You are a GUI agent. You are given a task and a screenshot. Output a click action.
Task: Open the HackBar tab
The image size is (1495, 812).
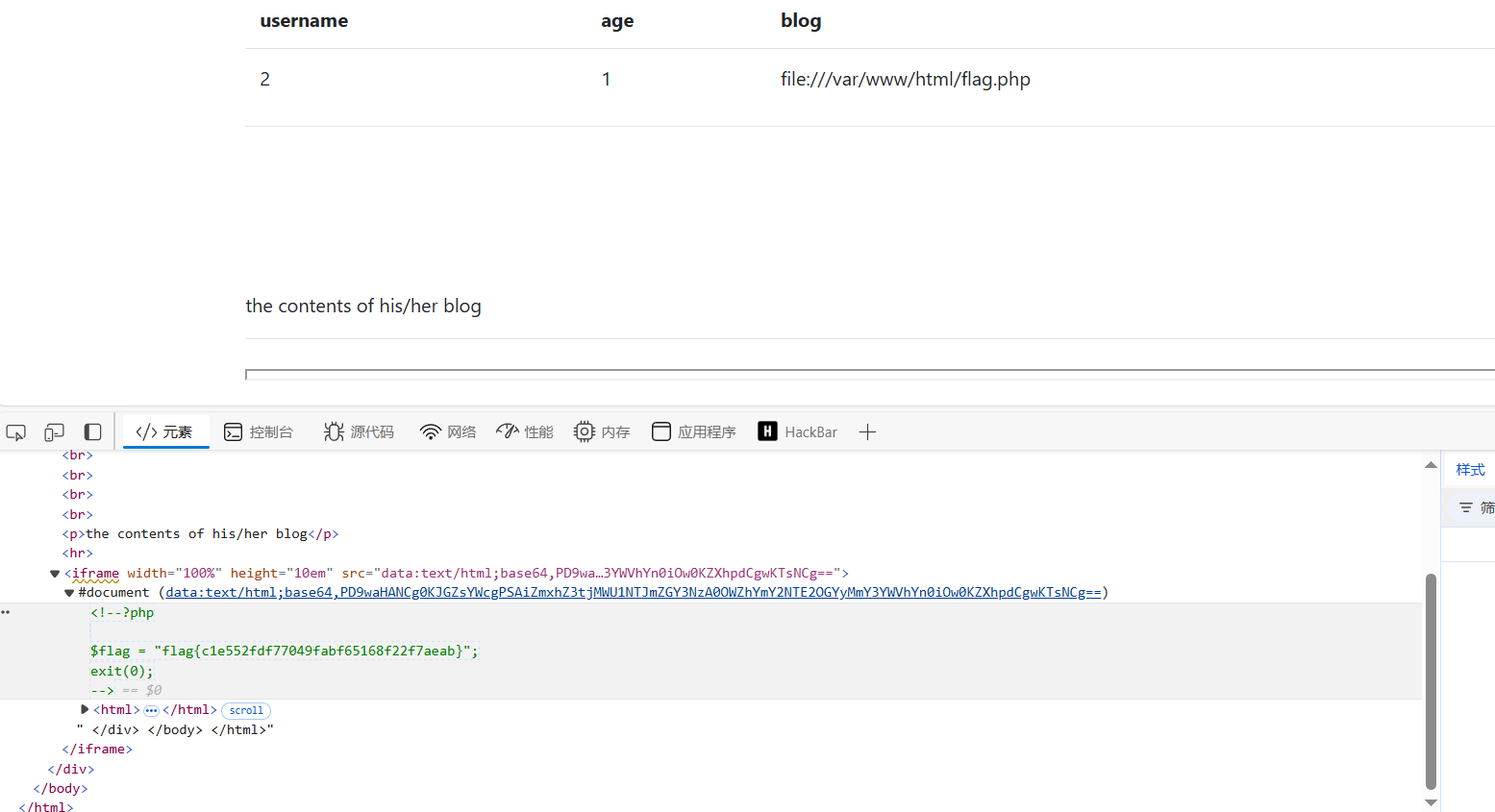798,432
